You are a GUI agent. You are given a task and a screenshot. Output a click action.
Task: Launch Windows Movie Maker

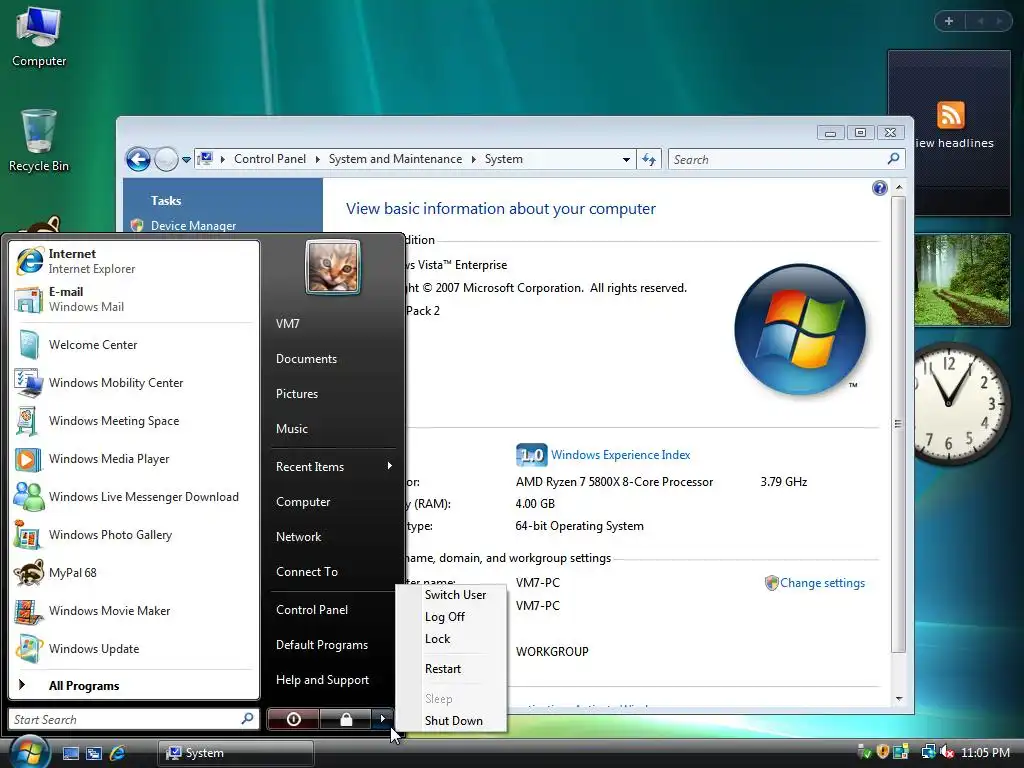(134, 611)
